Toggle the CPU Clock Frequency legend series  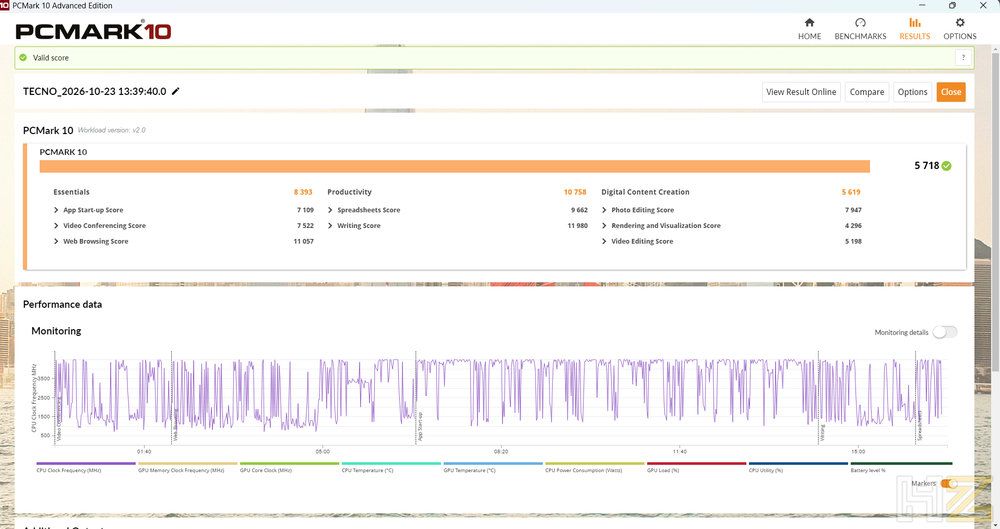pyautogui.click(x=85, y=467)
